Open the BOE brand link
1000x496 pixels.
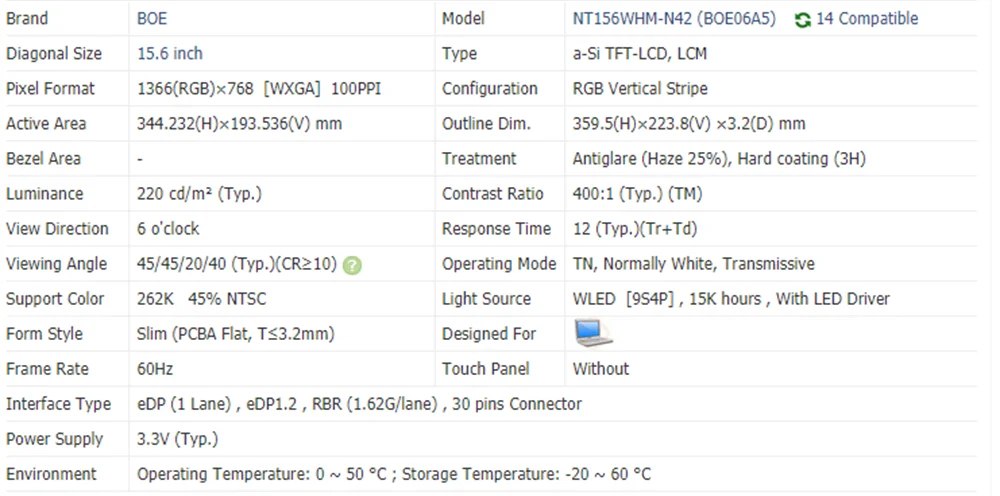[x=152, y=19]
